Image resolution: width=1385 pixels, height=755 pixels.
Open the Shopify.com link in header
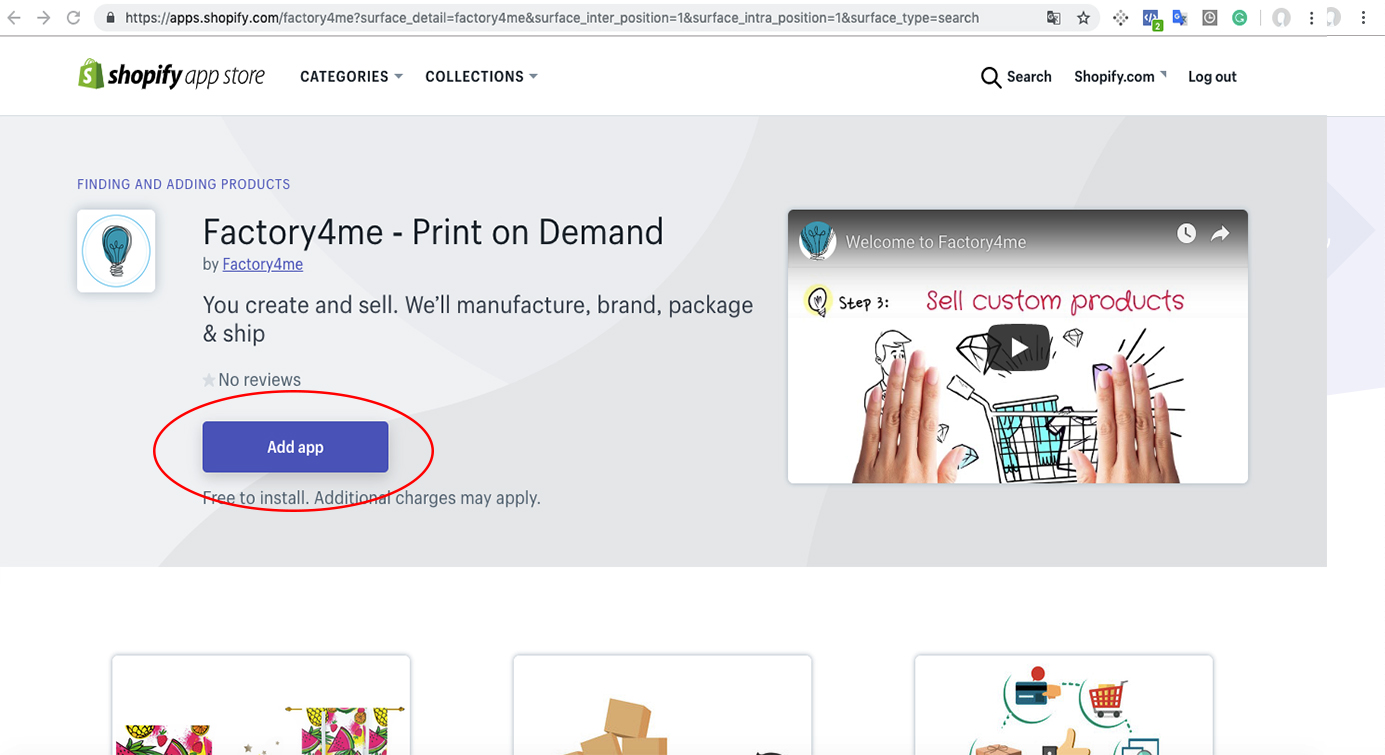tap(1120, 77)
